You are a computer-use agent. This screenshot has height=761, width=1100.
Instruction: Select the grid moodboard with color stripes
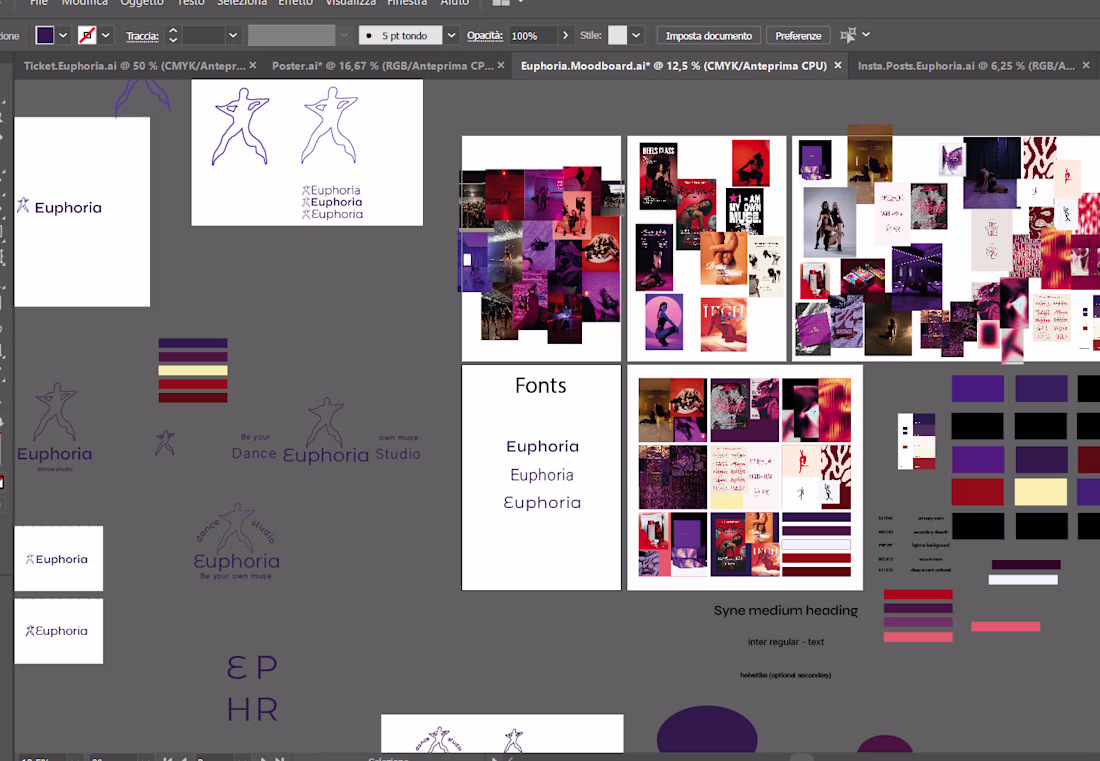pos(744,477)
